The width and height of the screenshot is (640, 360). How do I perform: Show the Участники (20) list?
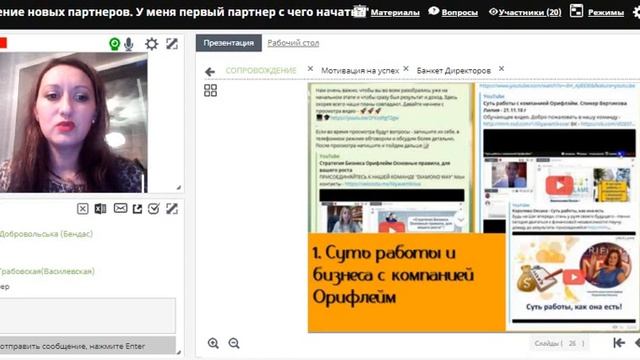(x=530, y=13)
